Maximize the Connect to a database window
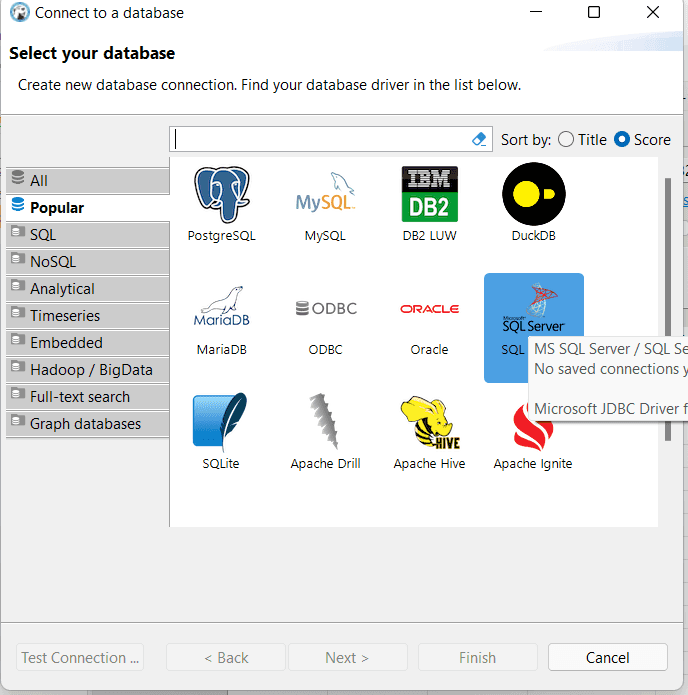The width and height of the screenshot is (688, 695). click(594, 12)
